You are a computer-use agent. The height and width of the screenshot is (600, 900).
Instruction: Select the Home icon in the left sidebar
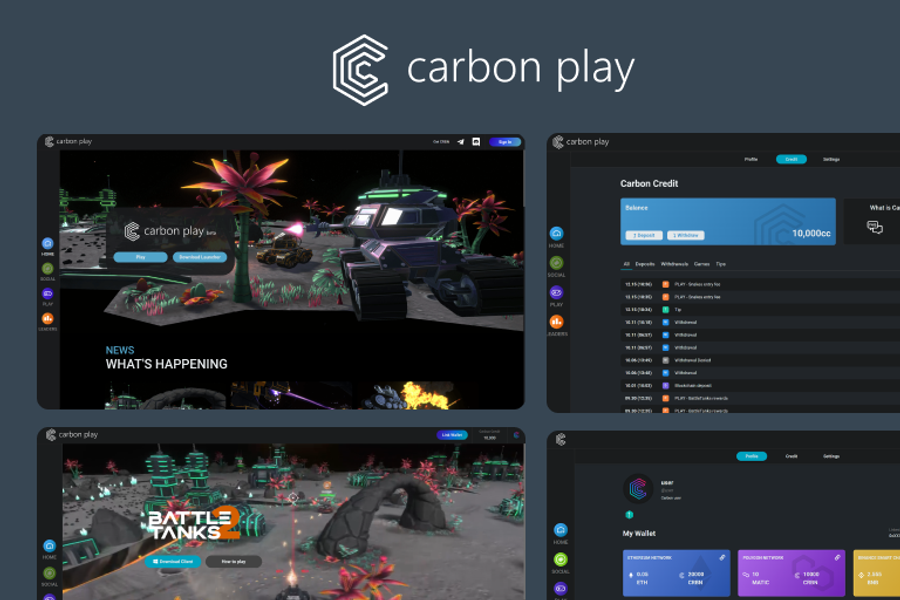46,242
